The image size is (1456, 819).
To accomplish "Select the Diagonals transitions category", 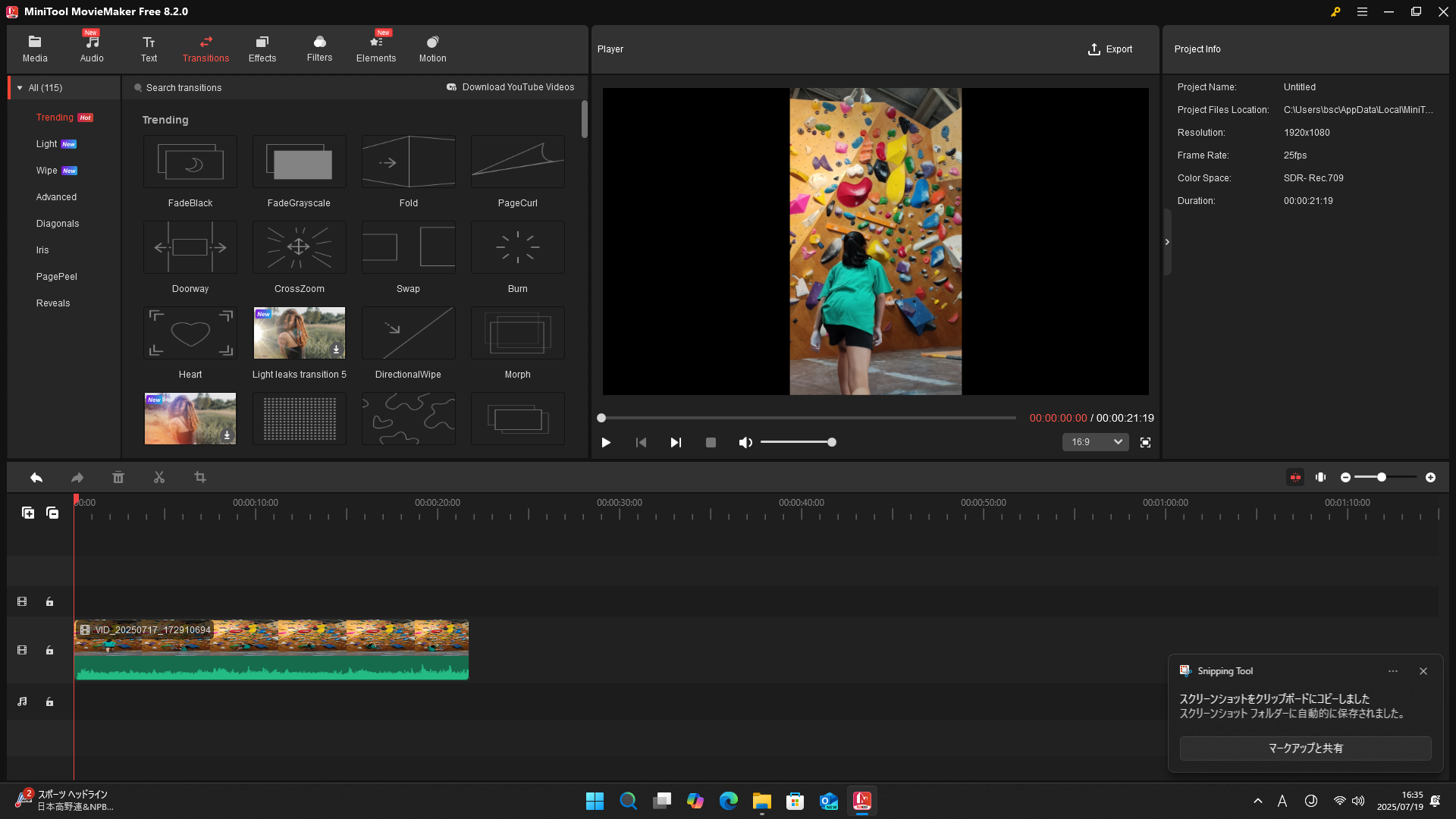I will click(58, 224).
